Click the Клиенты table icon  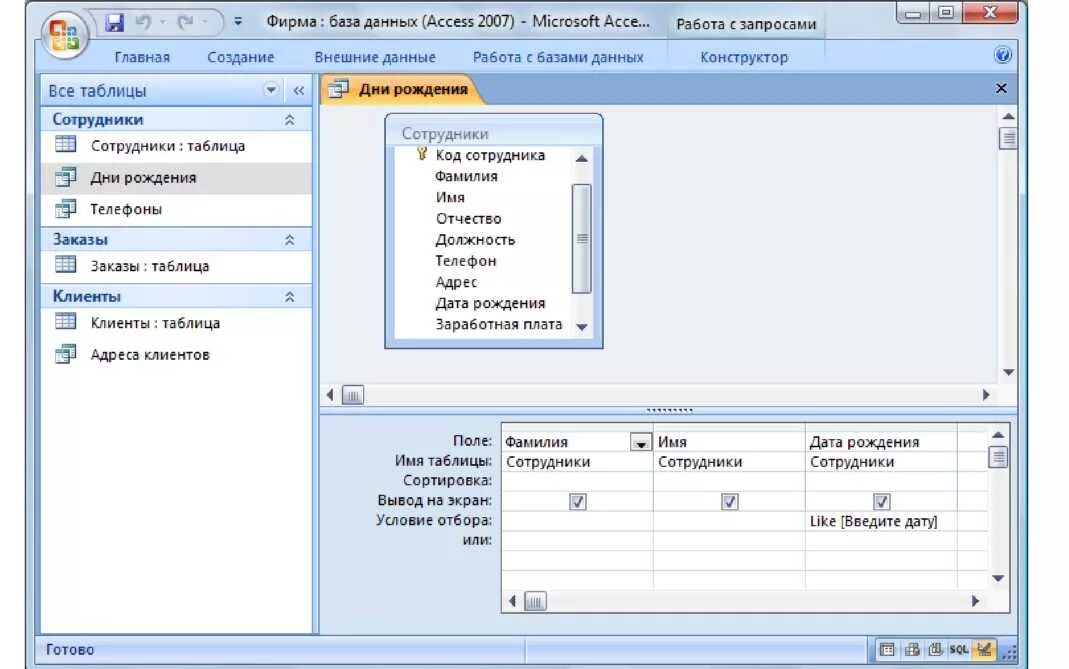tap(65, 321)
